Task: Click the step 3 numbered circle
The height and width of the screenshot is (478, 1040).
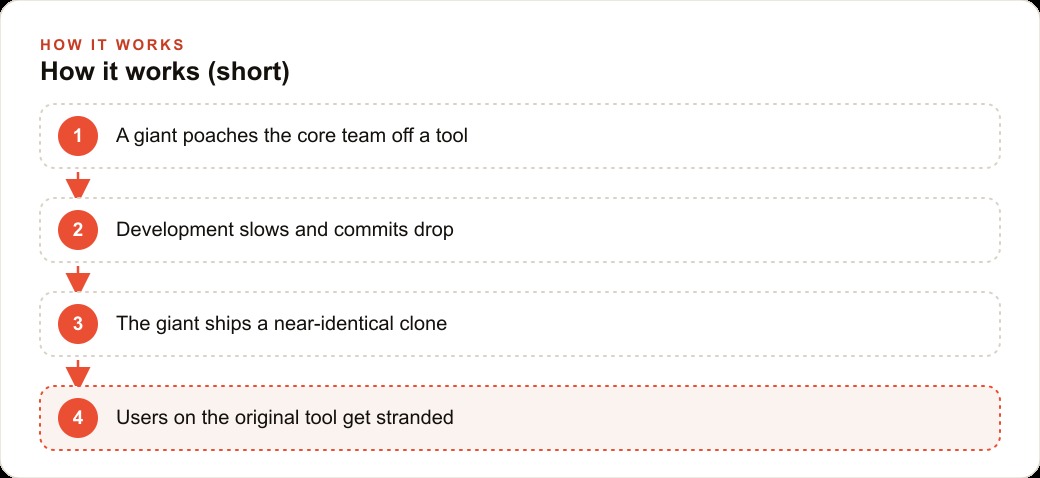Action: coord(78,324)
